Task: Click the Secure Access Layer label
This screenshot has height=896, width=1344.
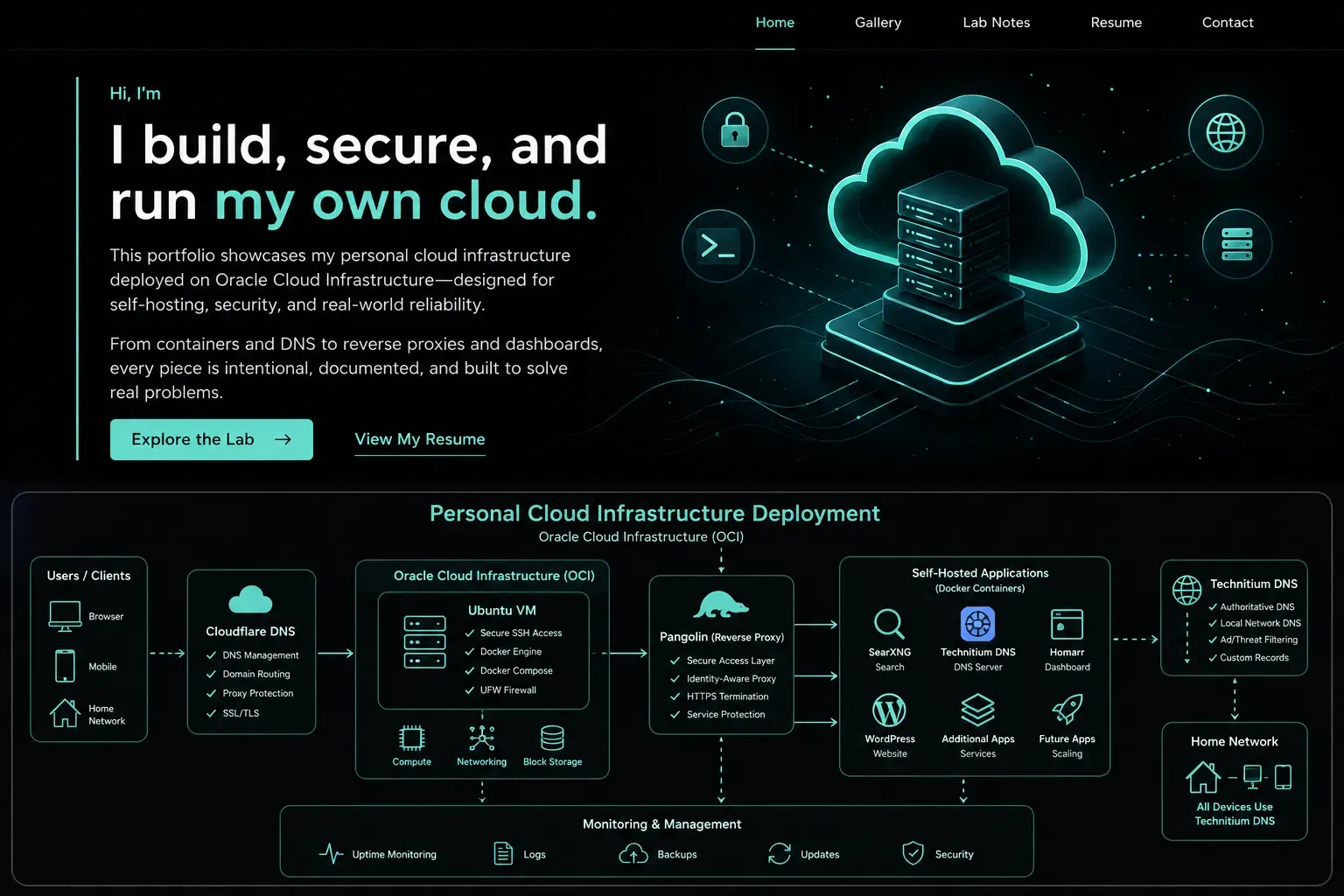Action: [731, 661]
